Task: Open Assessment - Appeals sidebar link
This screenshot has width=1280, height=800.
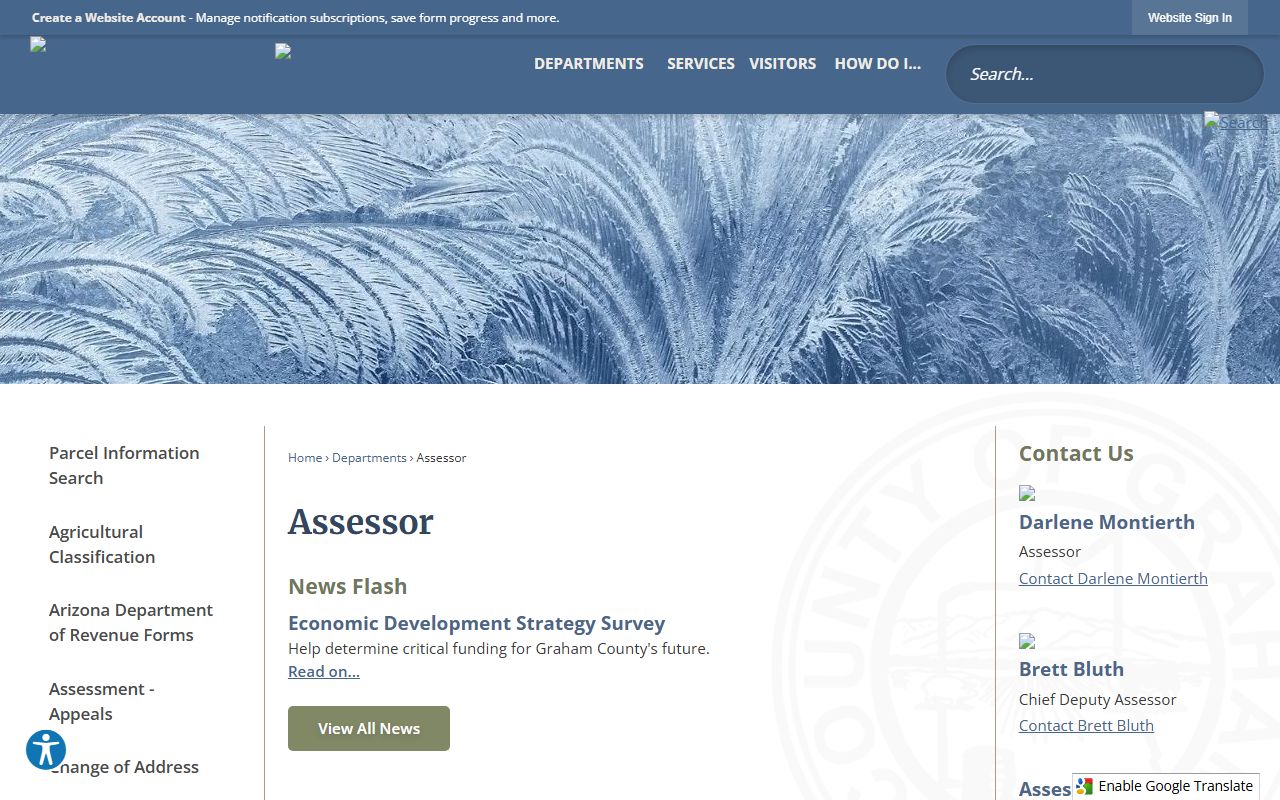Action: pyautogui.click(x=101, y=701)
